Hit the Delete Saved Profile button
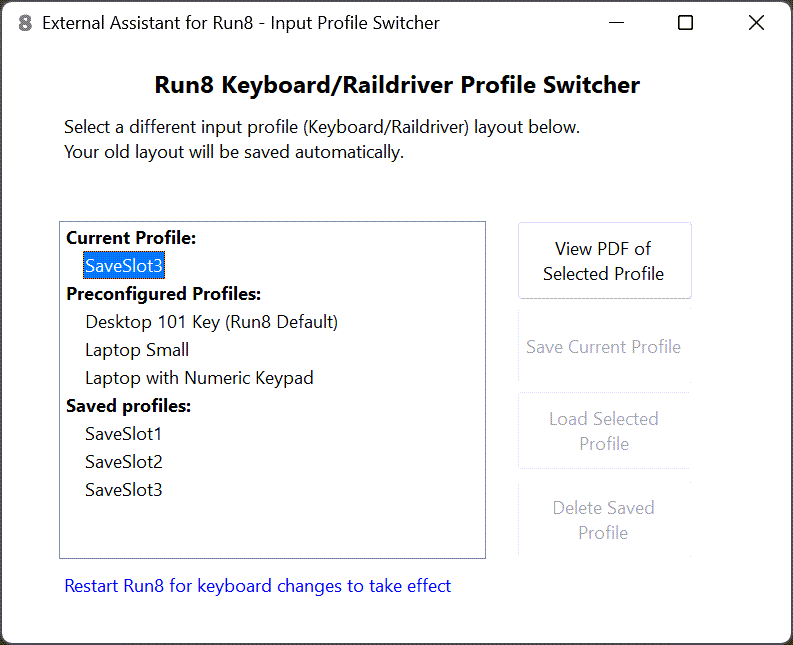 click(x=604, y=520)
